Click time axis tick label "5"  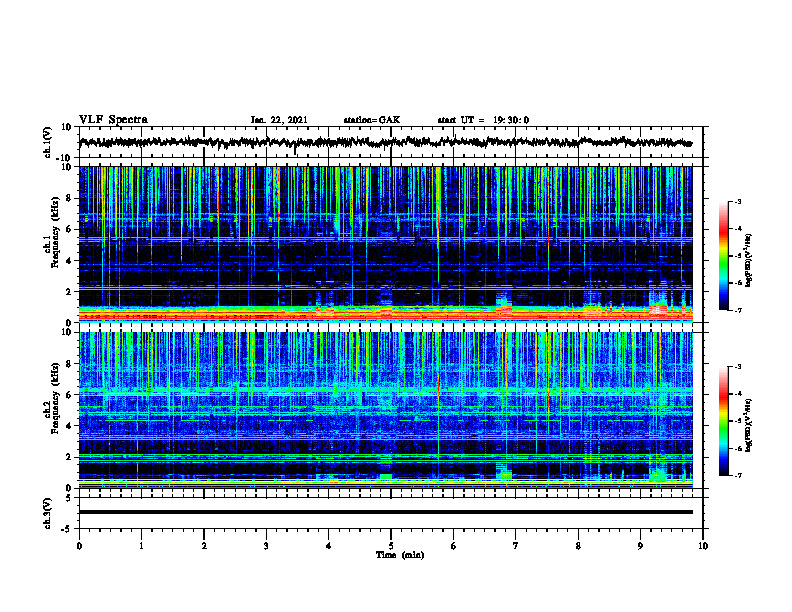pos(391,546)
